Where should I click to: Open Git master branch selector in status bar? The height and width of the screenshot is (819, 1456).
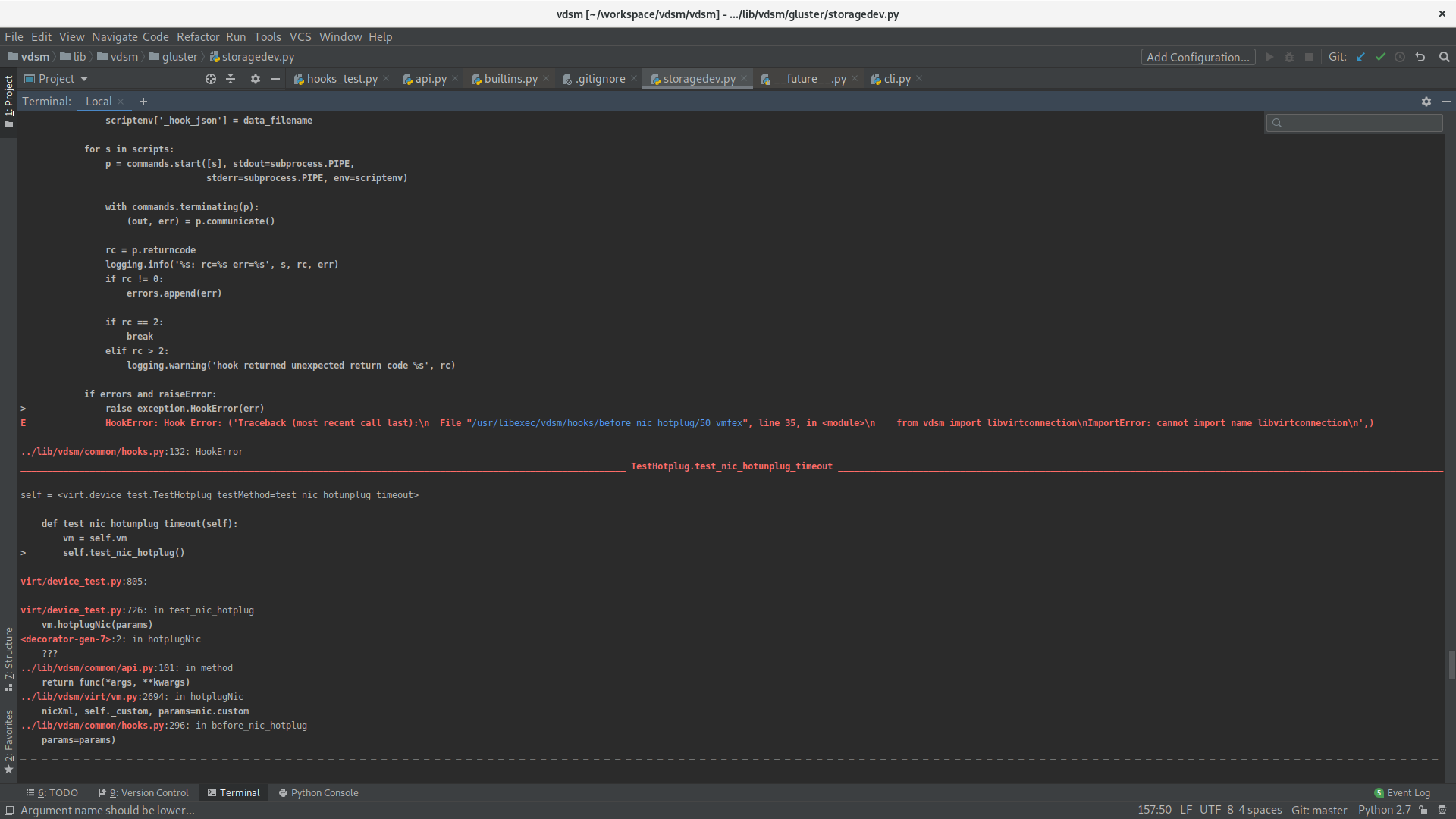coord(1319,810)
